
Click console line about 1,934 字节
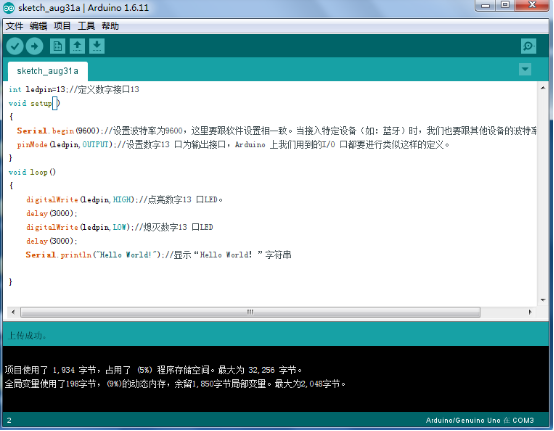[x=153, y=370]
